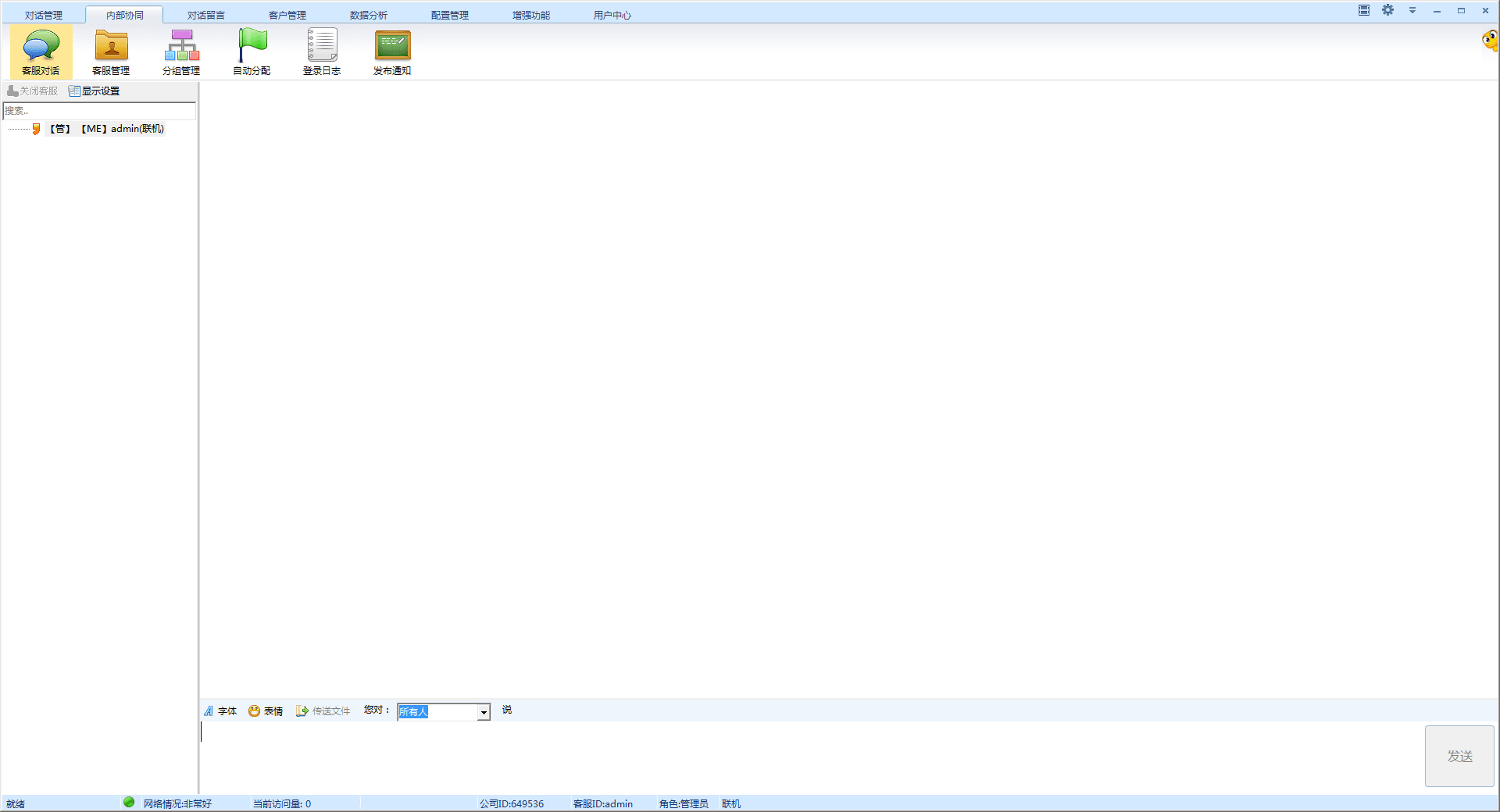The width and height of the screenshot is (1500, 812).
Task: Switch to the 数据分析 tab
Action: tap(369, 16)
